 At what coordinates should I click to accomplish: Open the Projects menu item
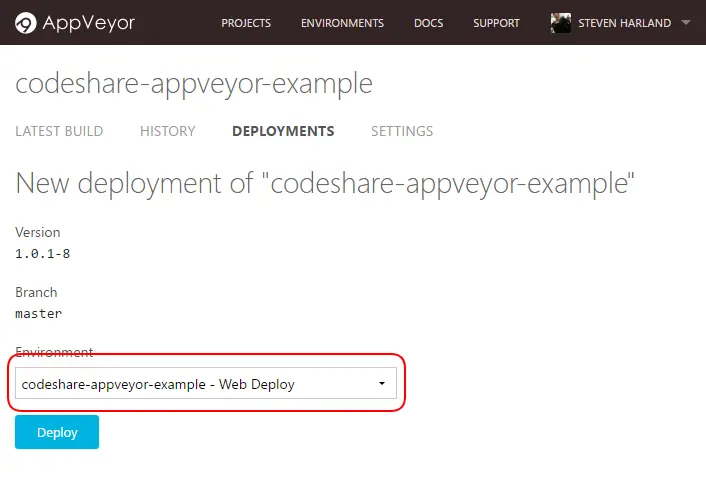tap(246, 23)
